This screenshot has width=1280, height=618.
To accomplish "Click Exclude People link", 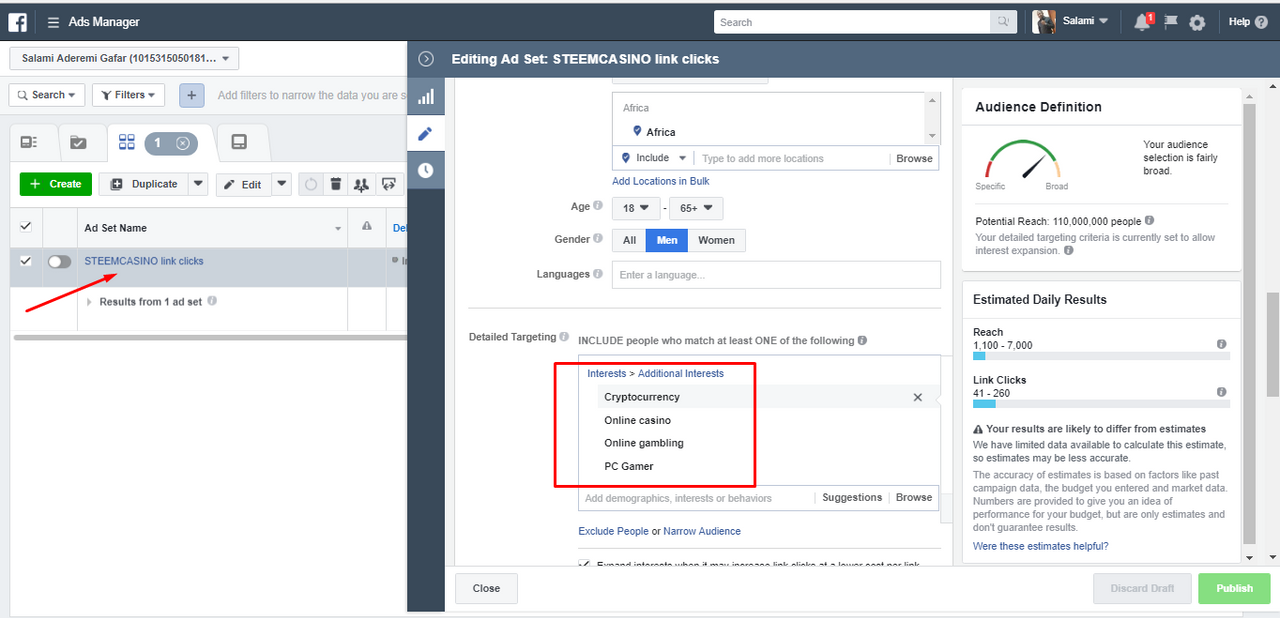I will [x=613, y=531].
